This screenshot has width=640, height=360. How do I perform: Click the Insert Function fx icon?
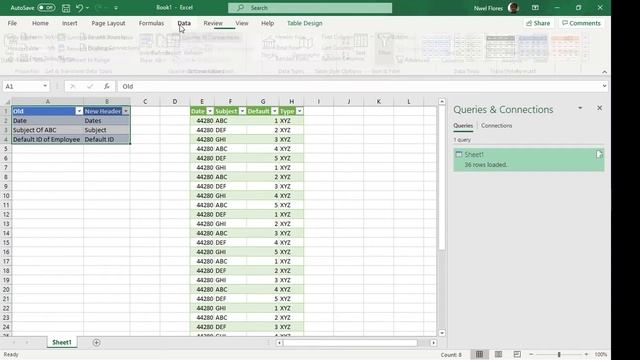[107, 86]
